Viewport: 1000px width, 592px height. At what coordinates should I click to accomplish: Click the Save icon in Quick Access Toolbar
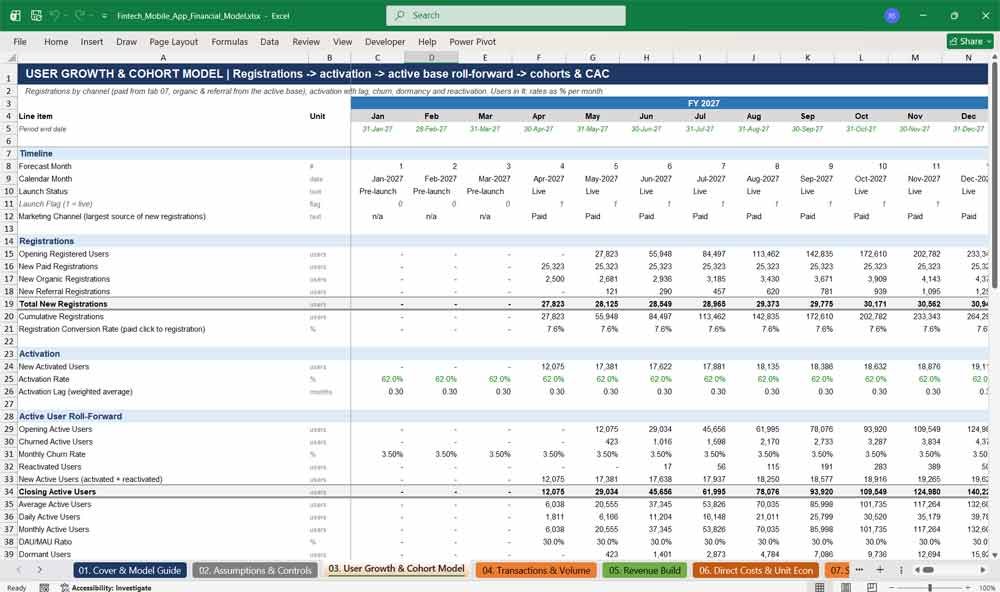pos(36,15)
